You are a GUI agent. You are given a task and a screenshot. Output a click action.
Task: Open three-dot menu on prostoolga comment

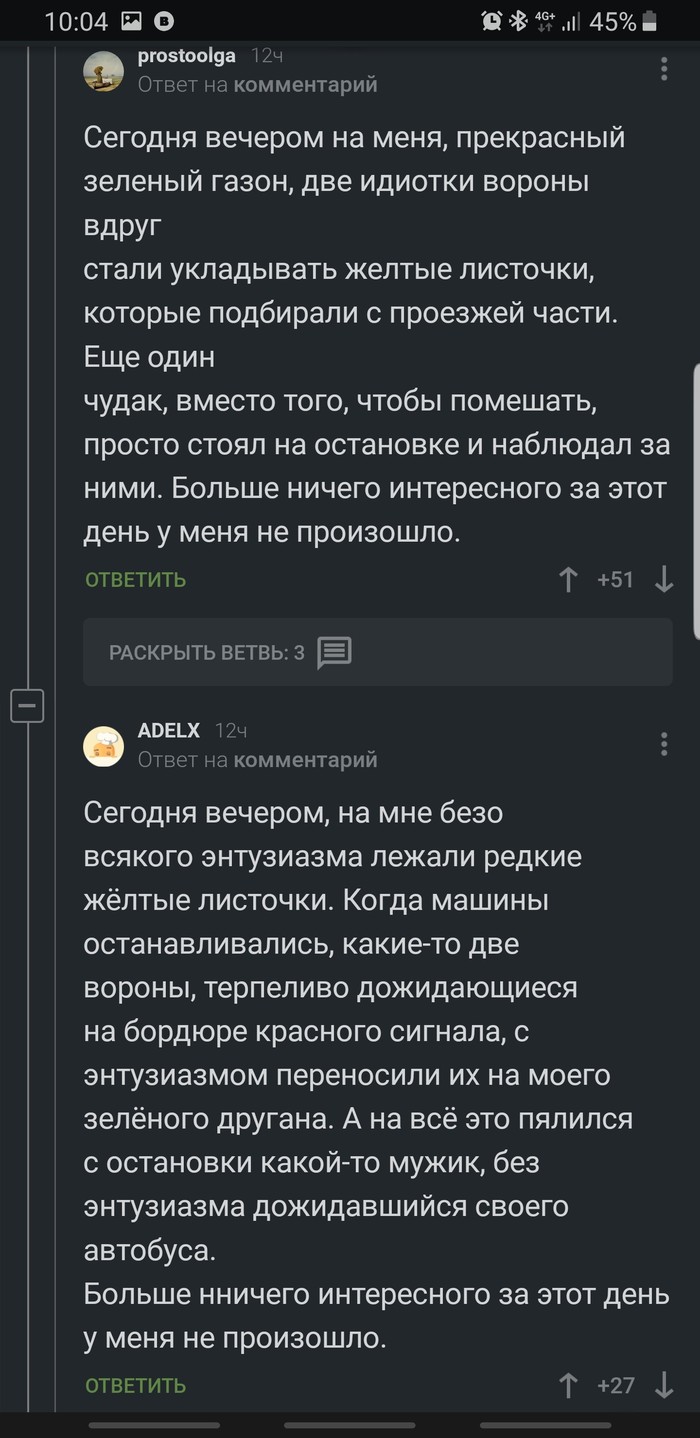pos(664,69)
